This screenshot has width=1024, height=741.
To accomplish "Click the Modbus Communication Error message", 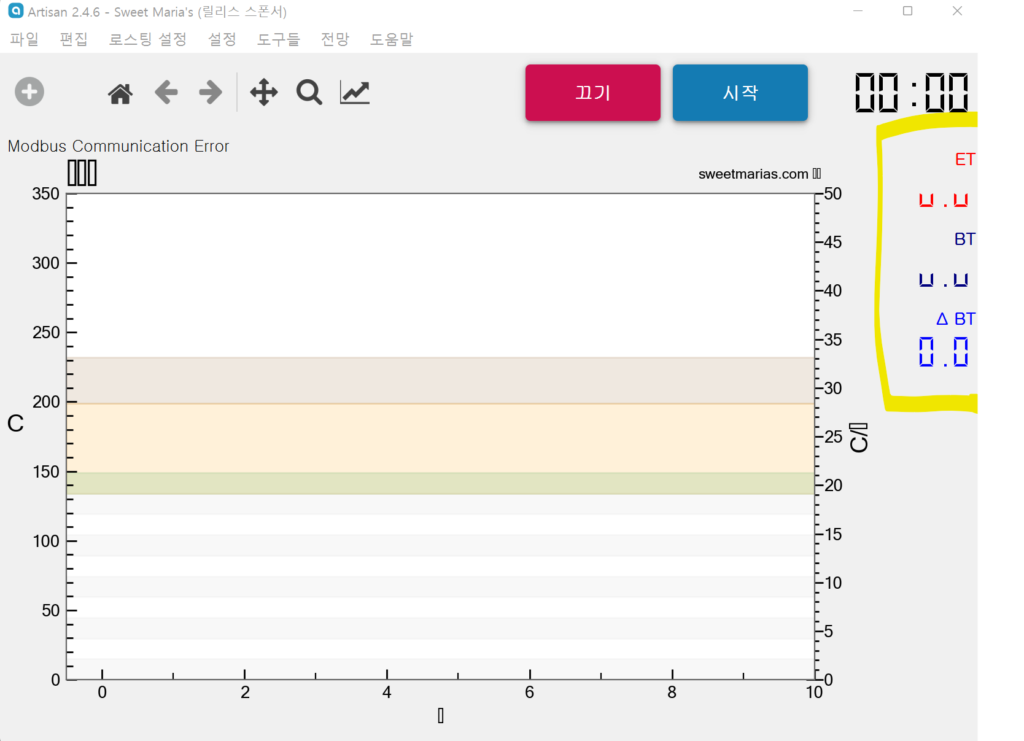I will (x=118, y=146).
